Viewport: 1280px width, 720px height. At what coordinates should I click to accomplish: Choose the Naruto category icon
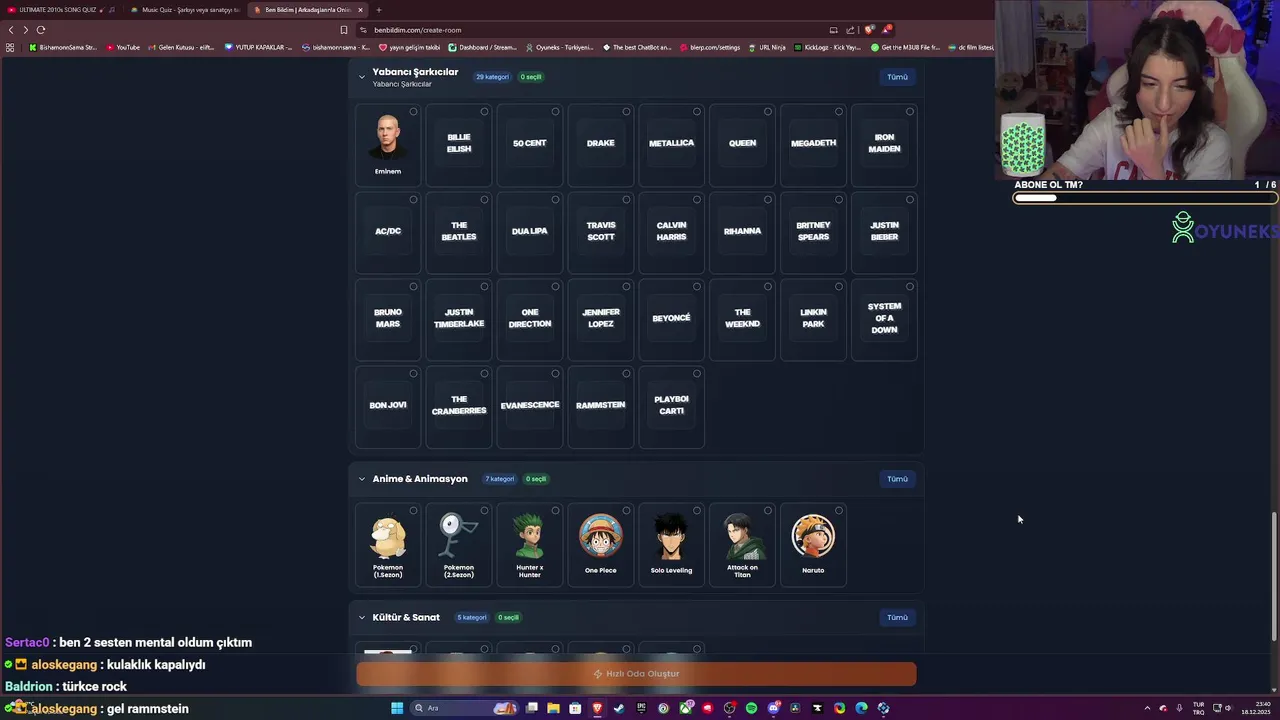coord(813,537)
